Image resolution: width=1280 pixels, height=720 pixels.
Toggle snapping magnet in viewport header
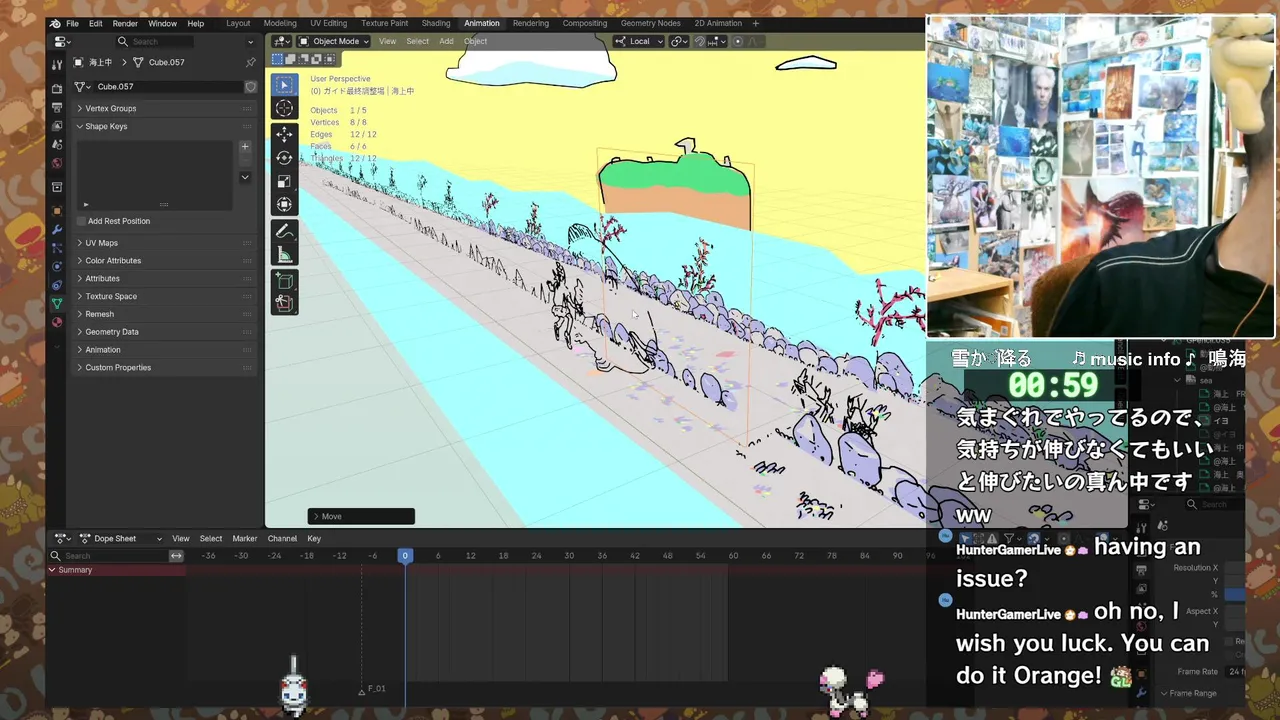coord(699,41)
